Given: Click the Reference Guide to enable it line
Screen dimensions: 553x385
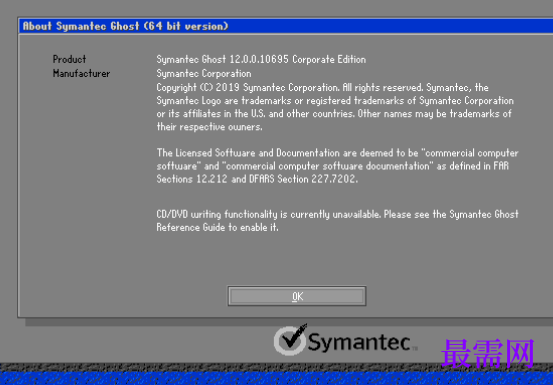Looking at the screenshot, I should [x=217, y=227].
